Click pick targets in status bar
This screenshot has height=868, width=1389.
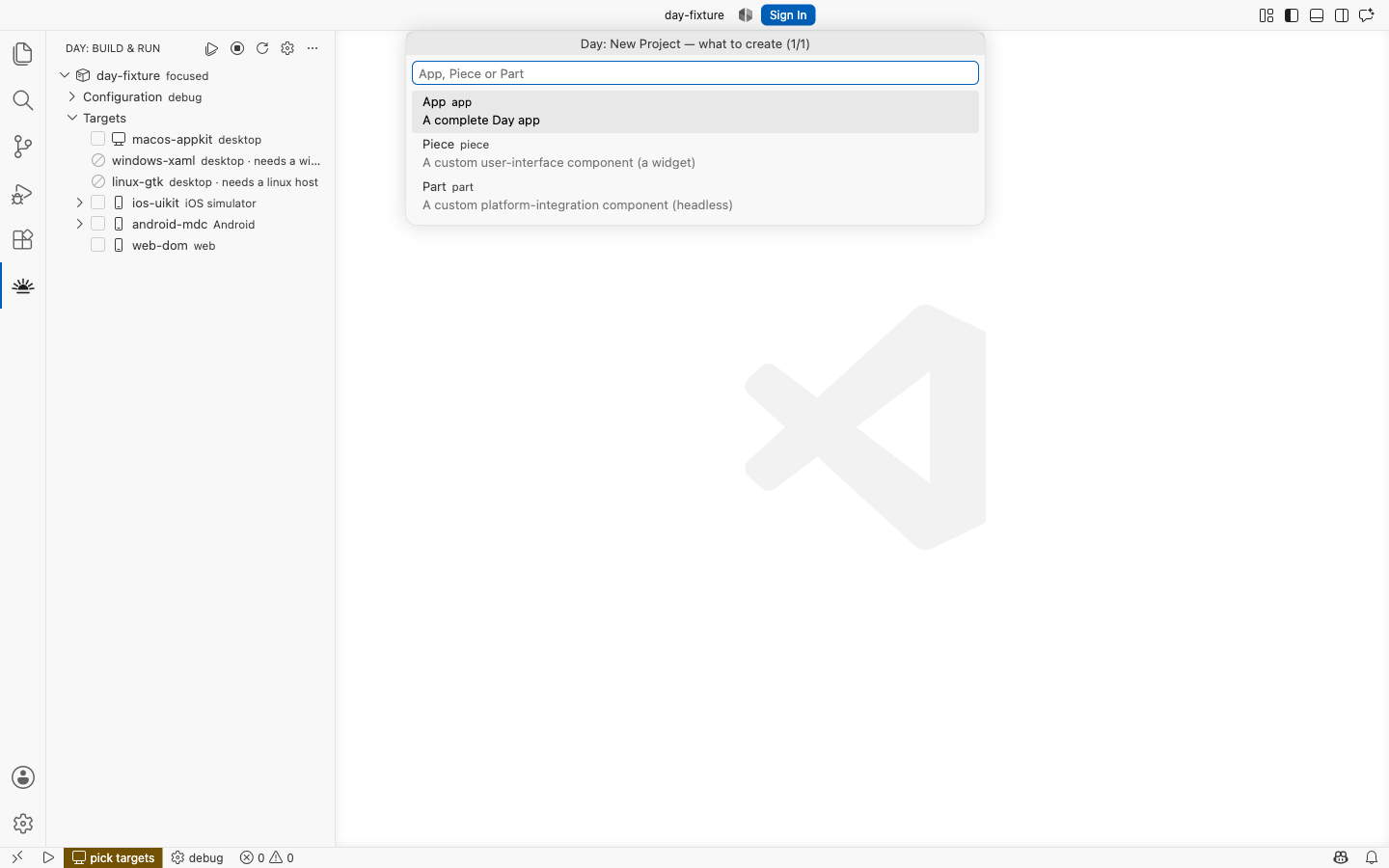[x=114, y=857]
